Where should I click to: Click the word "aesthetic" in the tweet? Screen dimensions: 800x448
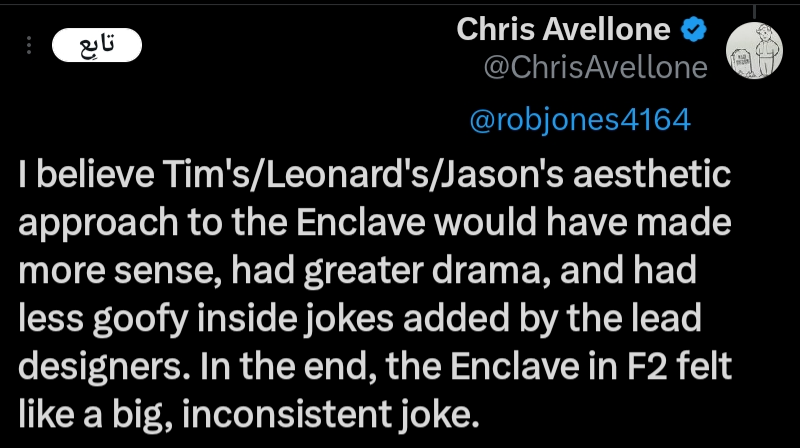coord(652,174)
